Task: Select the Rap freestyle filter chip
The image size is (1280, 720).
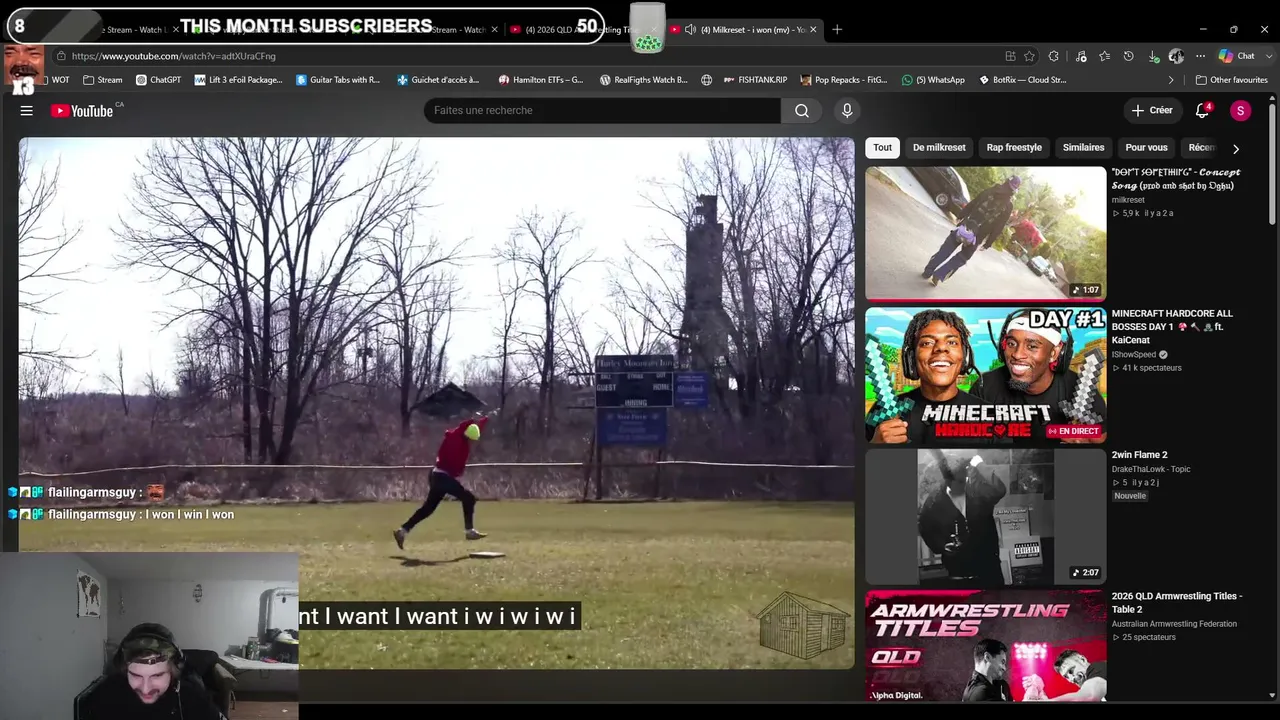Action: coord(1014,148)
